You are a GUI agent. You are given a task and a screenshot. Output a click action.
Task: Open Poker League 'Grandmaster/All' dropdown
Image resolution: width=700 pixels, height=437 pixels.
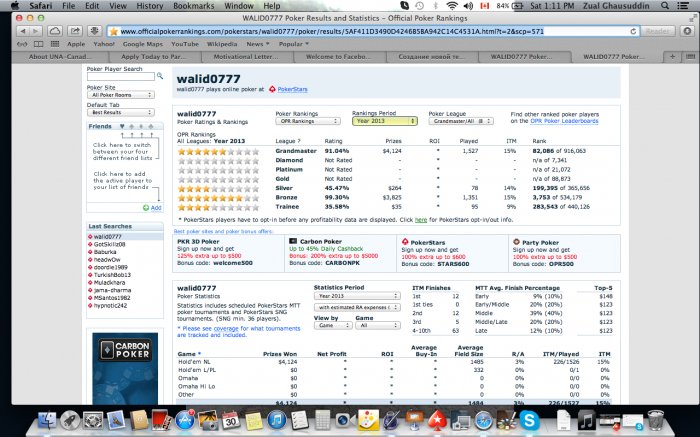pos(461,121)
